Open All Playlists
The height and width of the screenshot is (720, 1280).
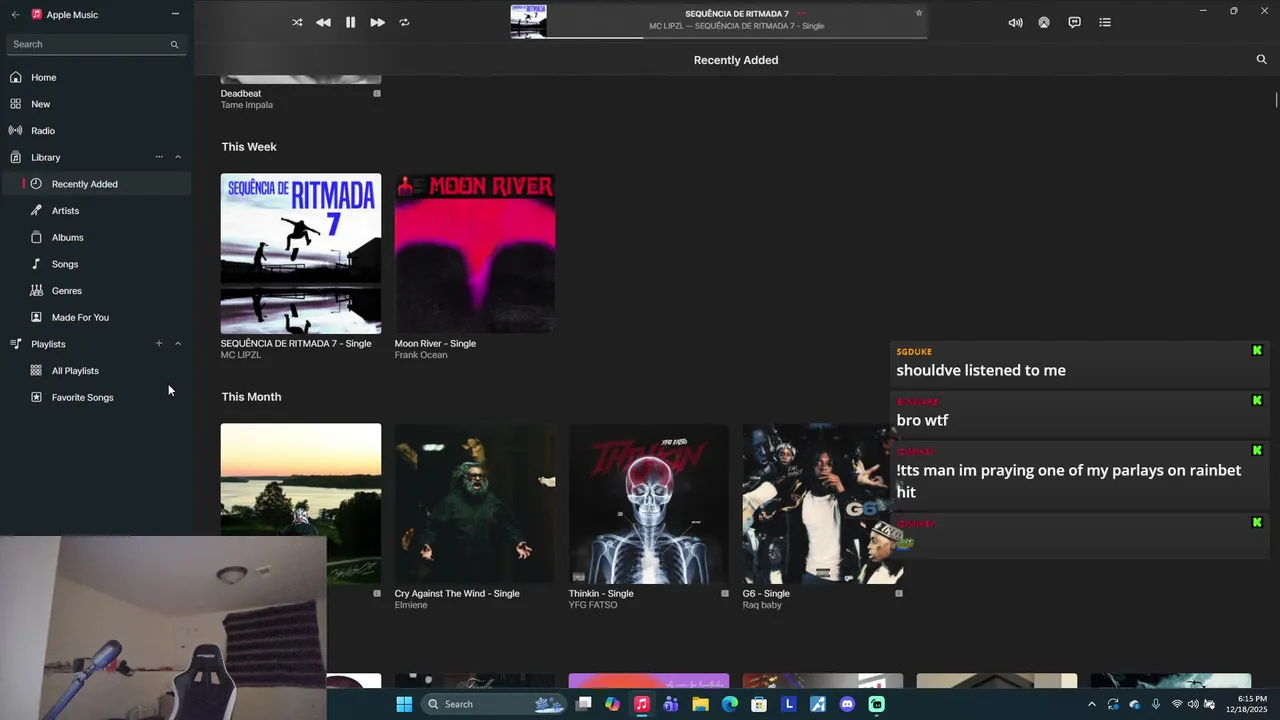[x=96, y=371]
